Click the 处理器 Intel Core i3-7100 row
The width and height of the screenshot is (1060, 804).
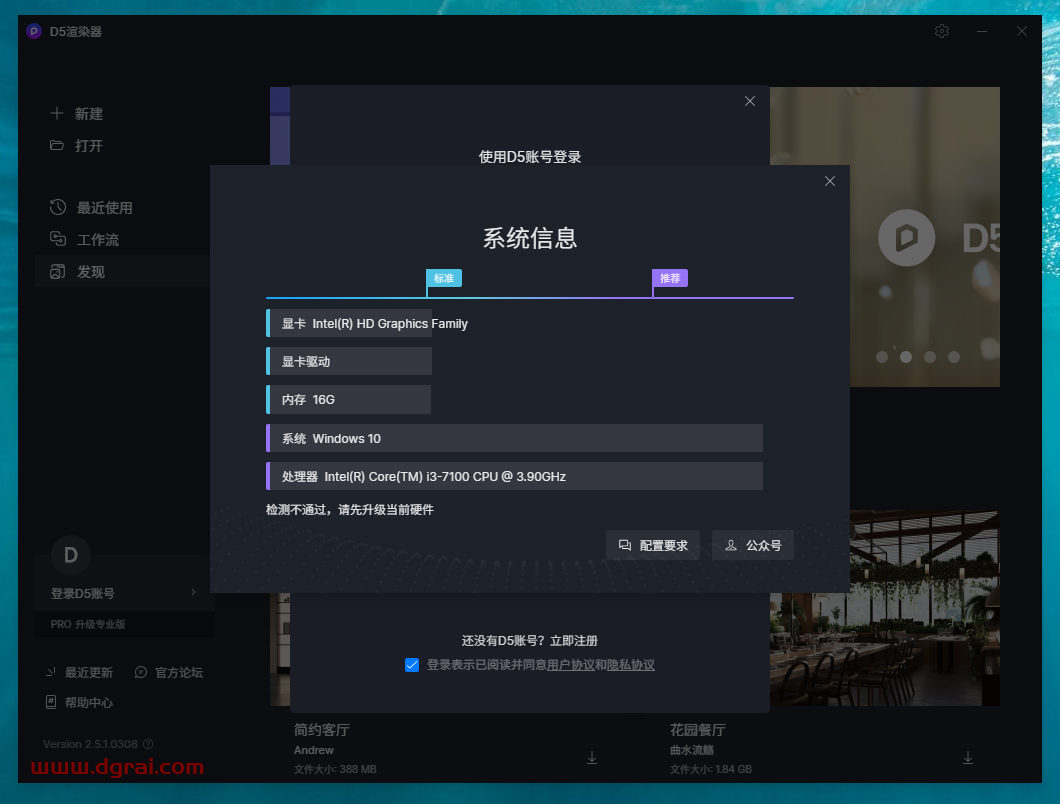click(x=514, y=476)
